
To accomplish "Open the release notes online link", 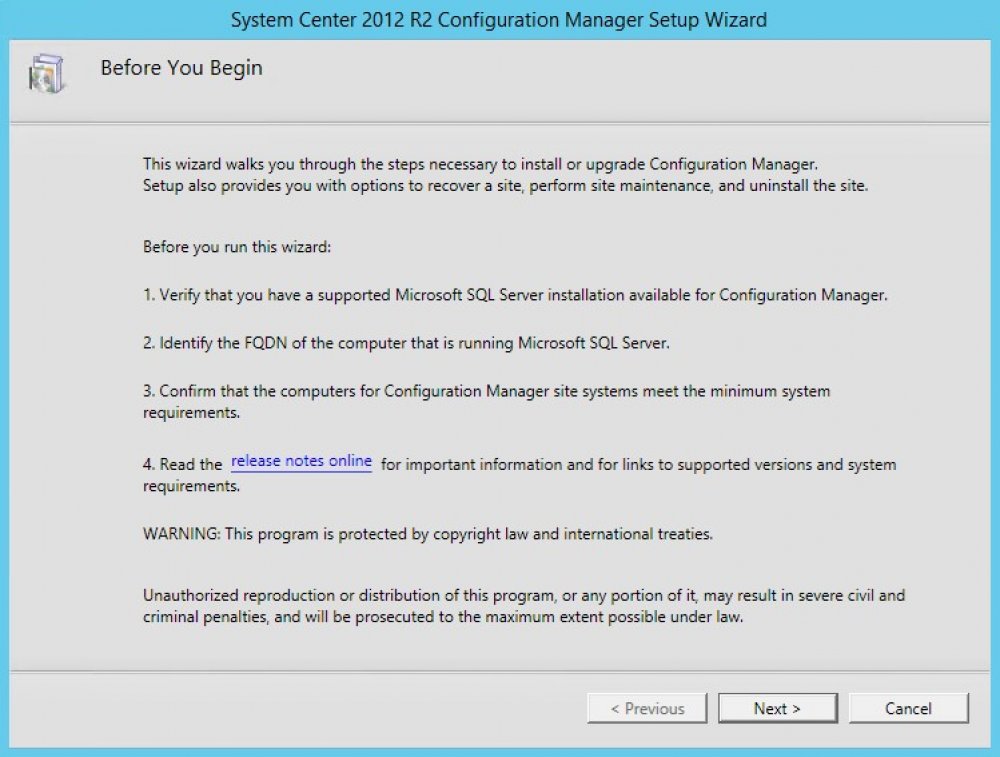I will tap(301, 461).
